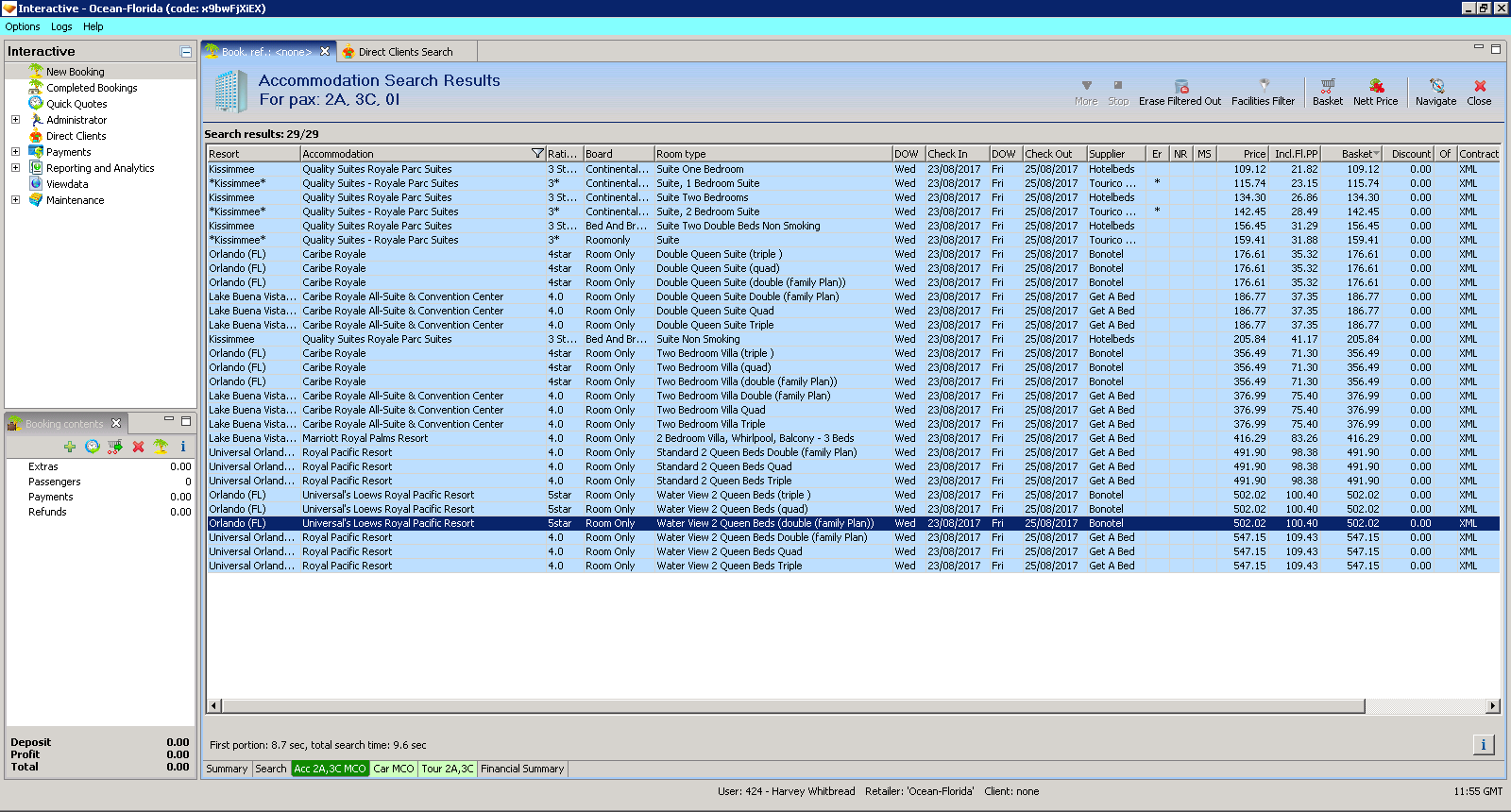The width and height of the screenshot is (1511, 812).
Task: Select Direct Clients in the tree
Action: pos(76,136)
